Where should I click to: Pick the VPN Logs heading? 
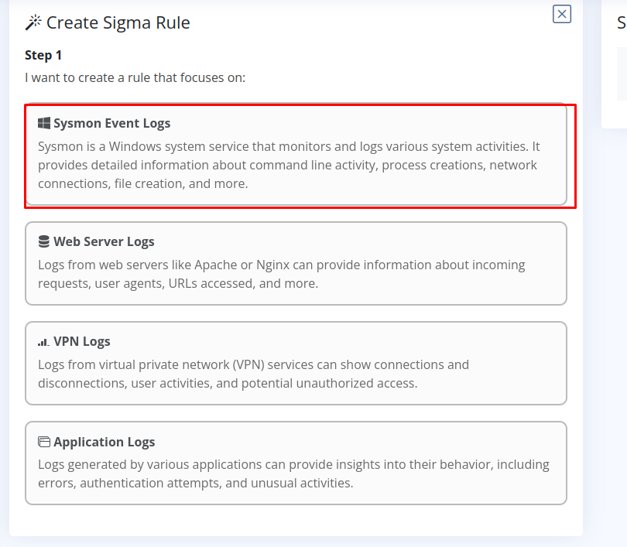82,341
